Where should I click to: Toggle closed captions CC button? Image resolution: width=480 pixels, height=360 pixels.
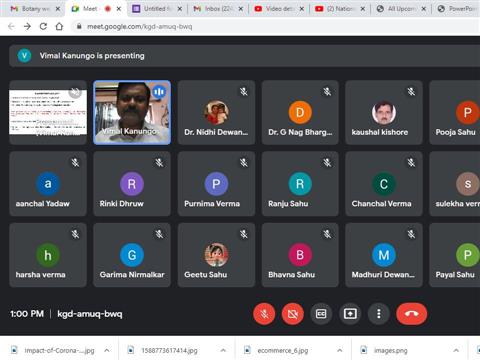tap(321, 314)
